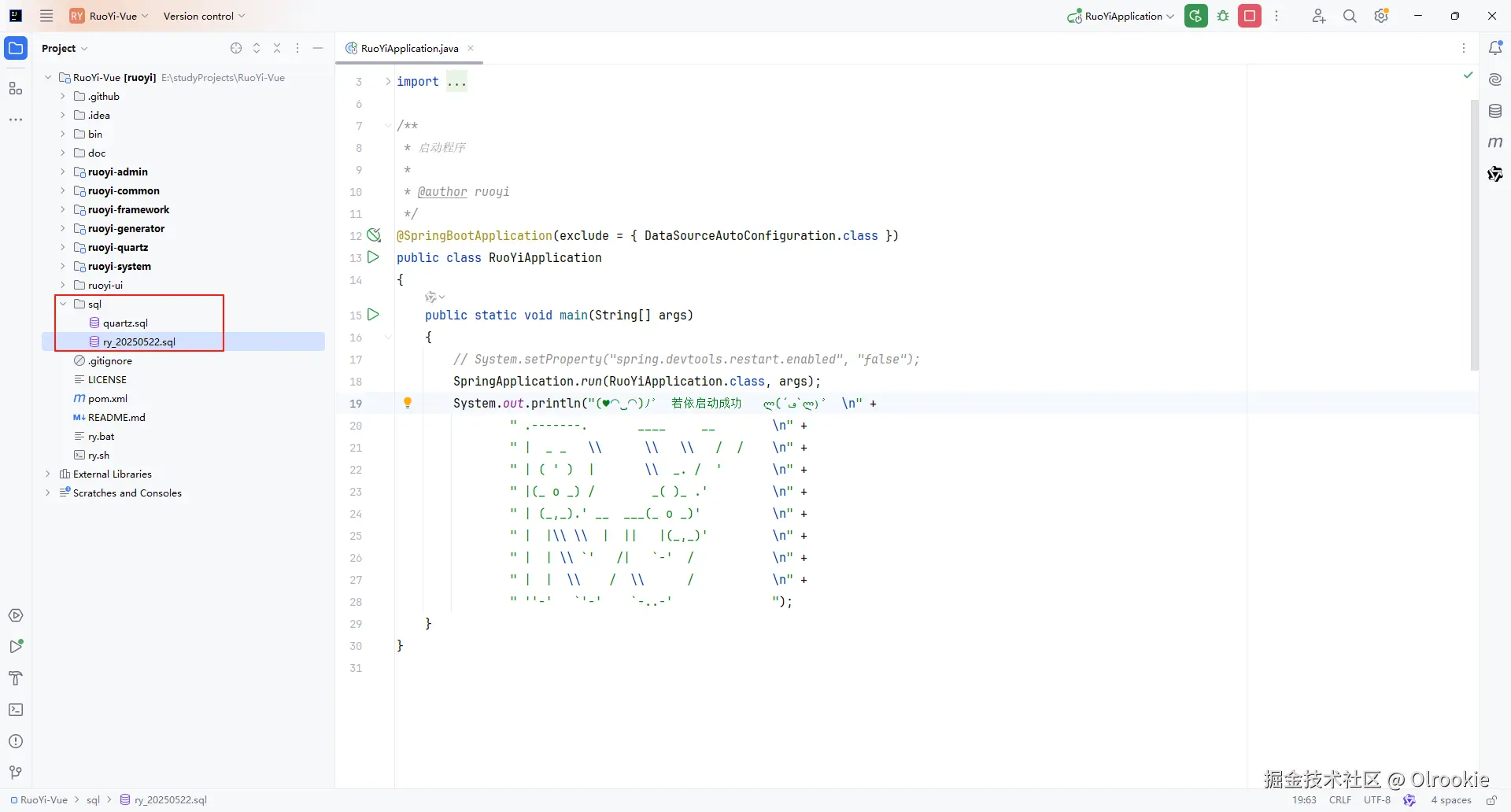Show more tool windows ellipsis
This screenshot has height=812, width=1511.
16,120
